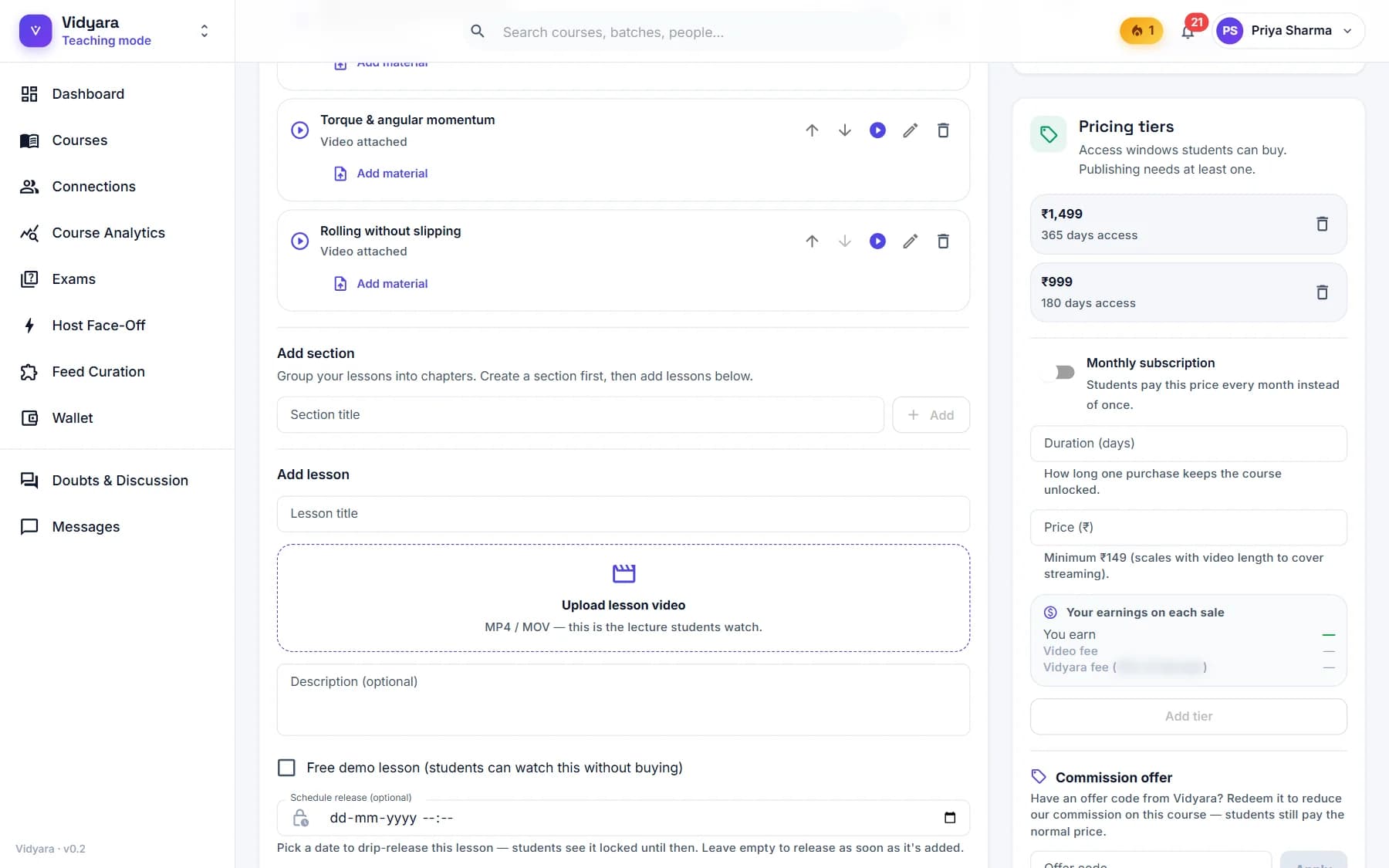This screenshot has height=868, width=1389.
Task: Click lesson type icon for Torque lesson
Action: point(300,130)
